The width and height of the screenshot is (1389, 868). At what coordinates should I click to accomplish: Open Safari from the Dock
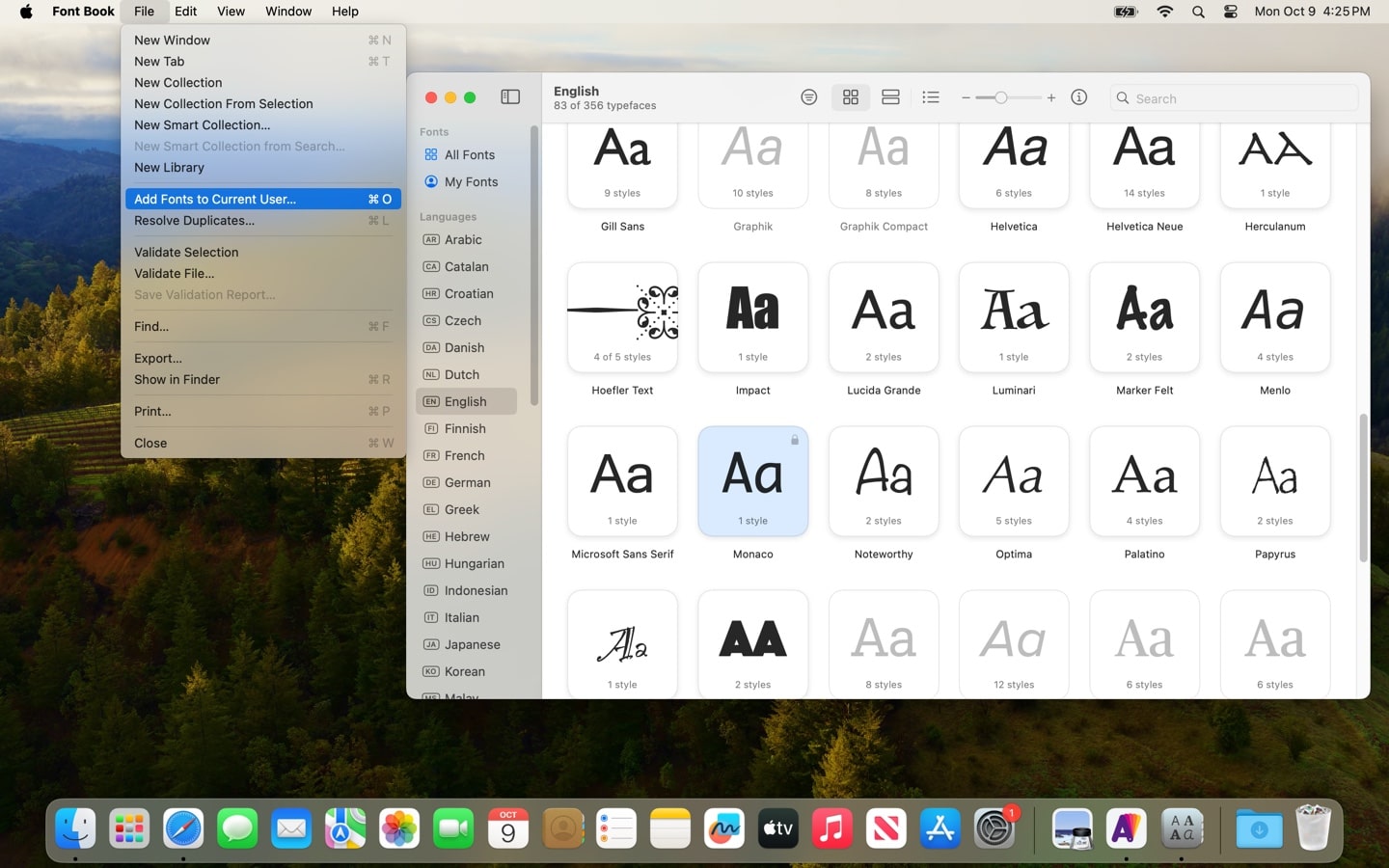point(183,828)
